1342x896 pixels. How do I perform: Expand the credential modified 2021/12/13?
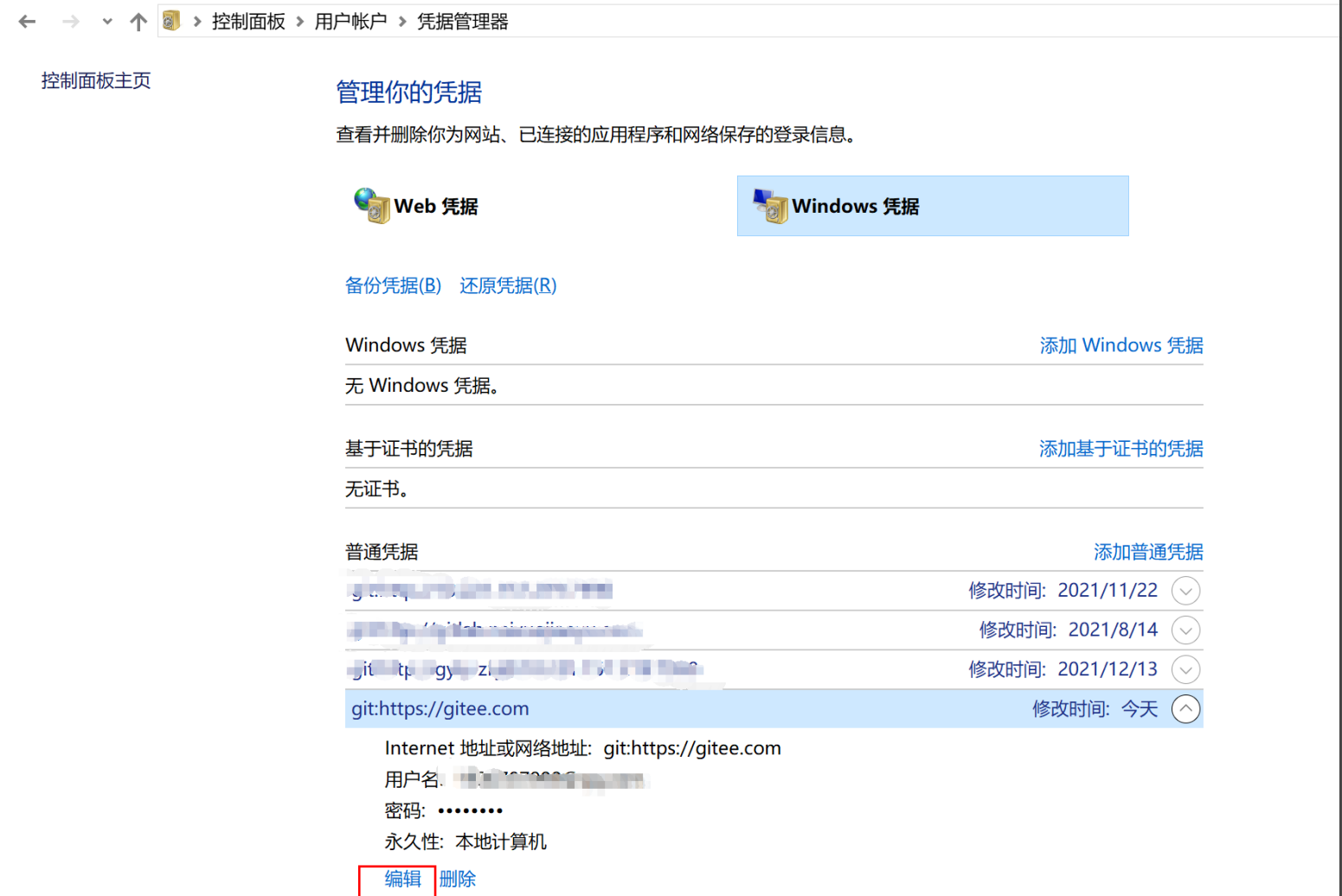pyautogui.click(x=1186, y=669)
